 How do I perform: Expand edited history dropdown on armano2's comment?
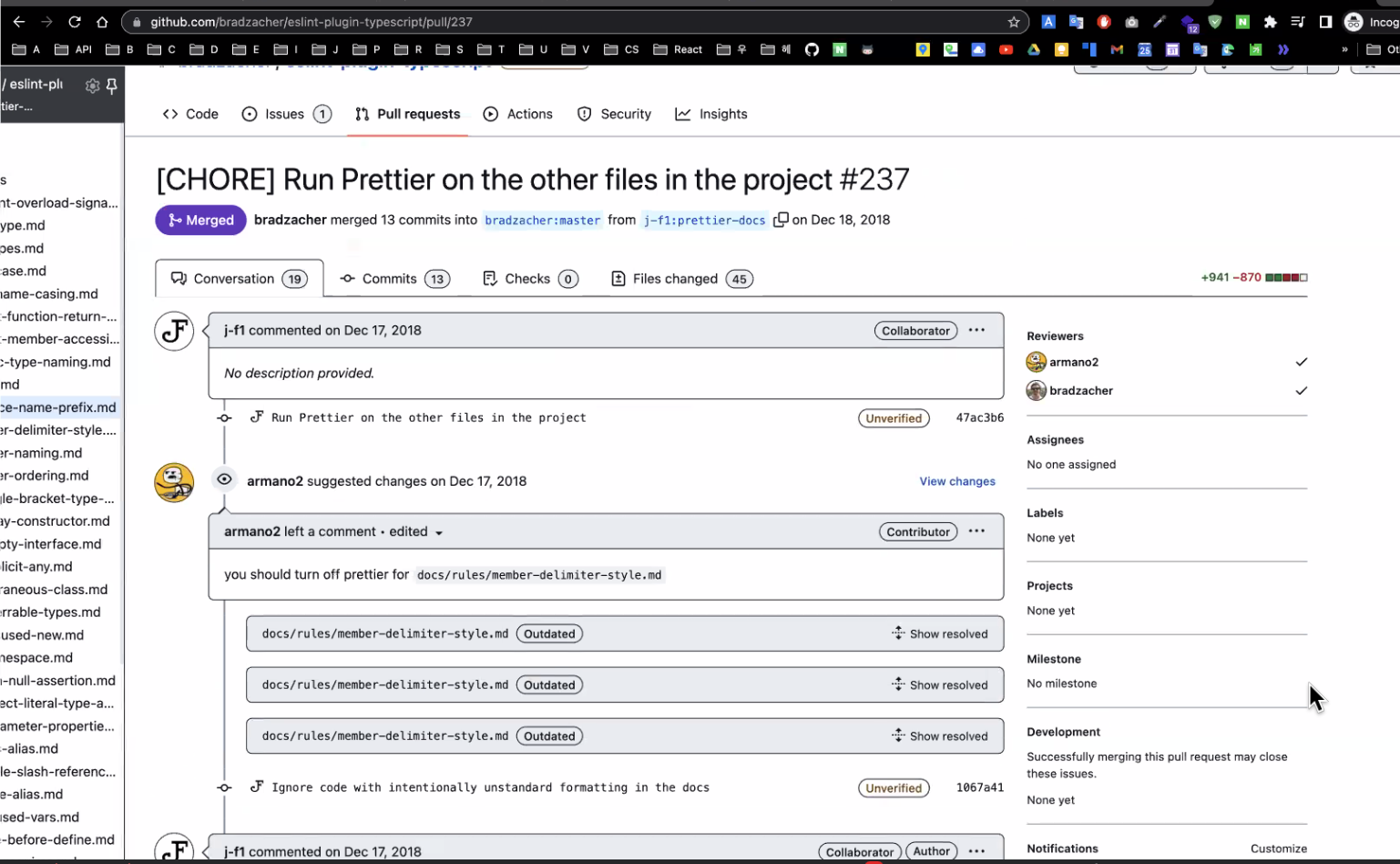tap(416, 531)
